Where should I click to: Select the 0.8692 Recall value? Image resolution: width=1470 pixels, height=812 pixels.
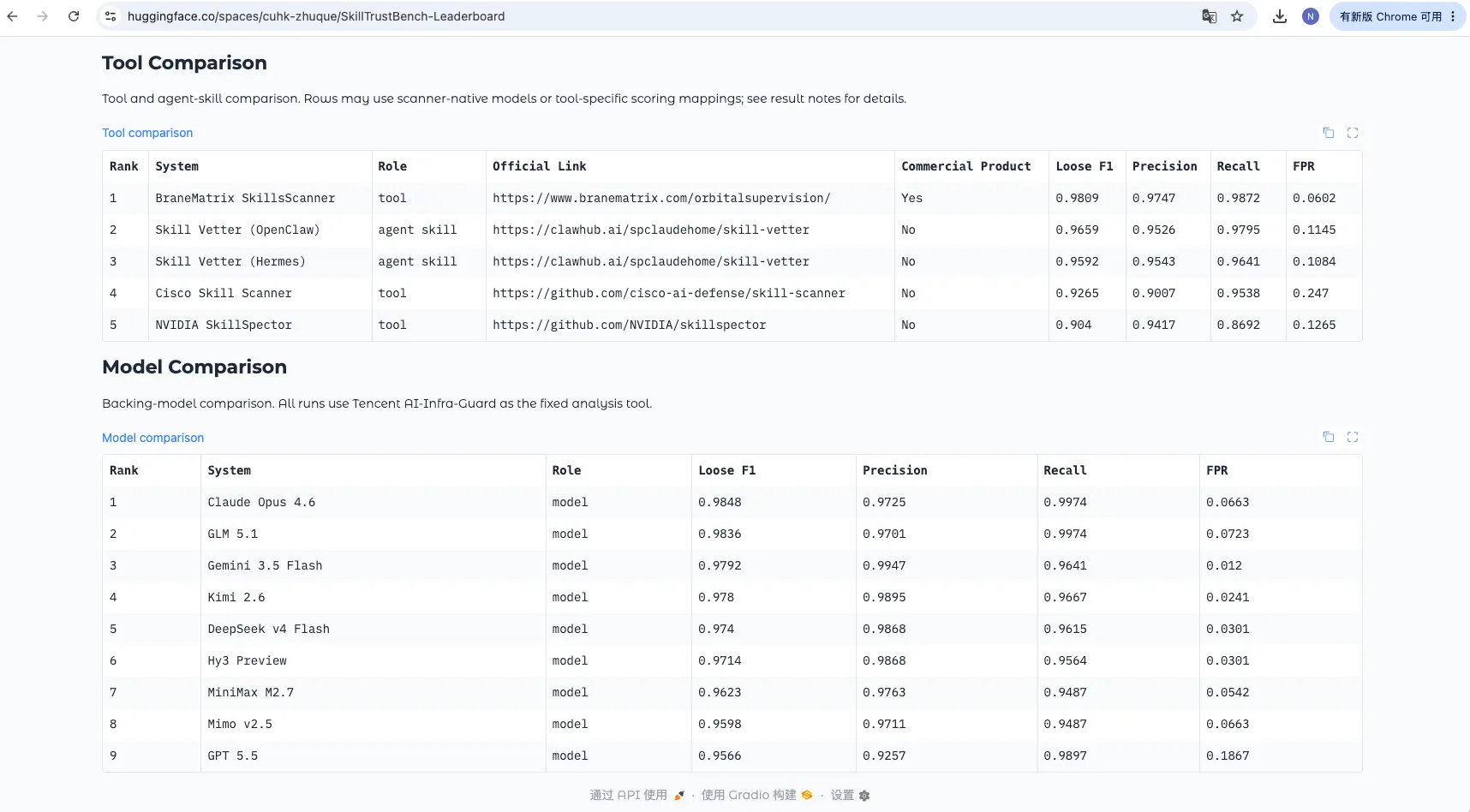pyautogui.click(x=1248, y=325)
